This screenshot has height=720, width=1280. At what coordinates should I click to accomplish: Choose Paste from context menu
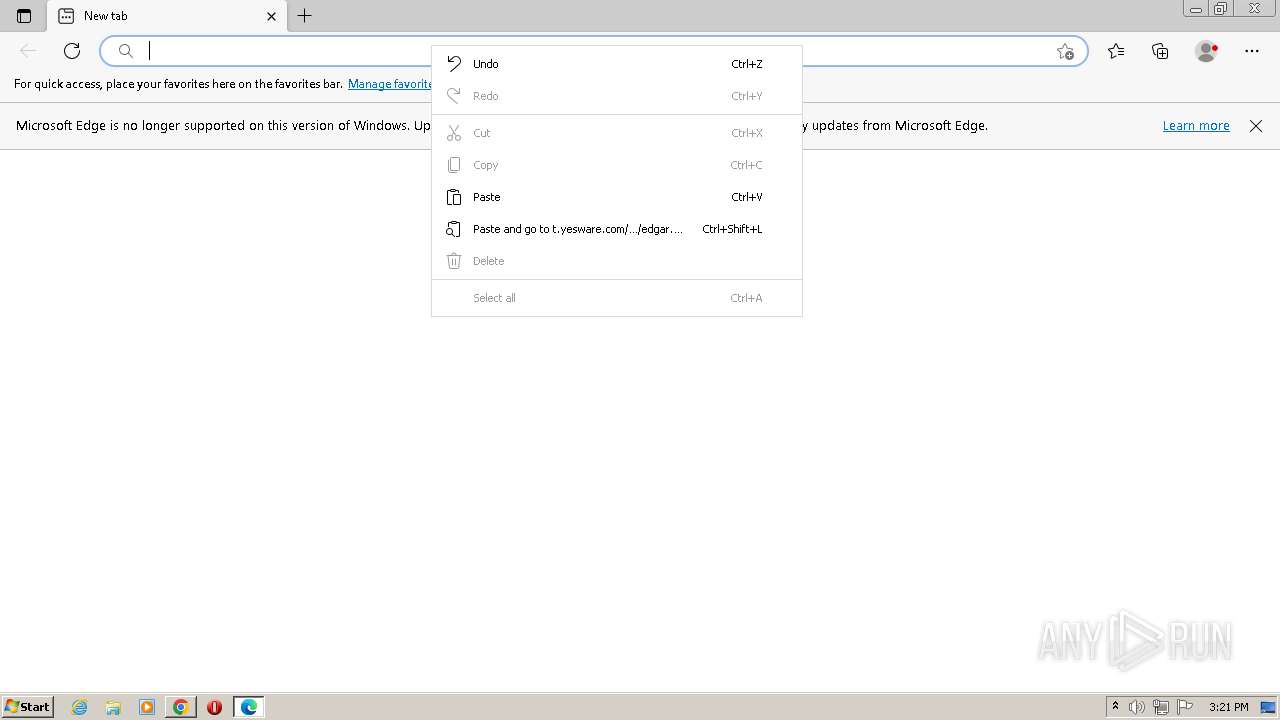(616, 197)
